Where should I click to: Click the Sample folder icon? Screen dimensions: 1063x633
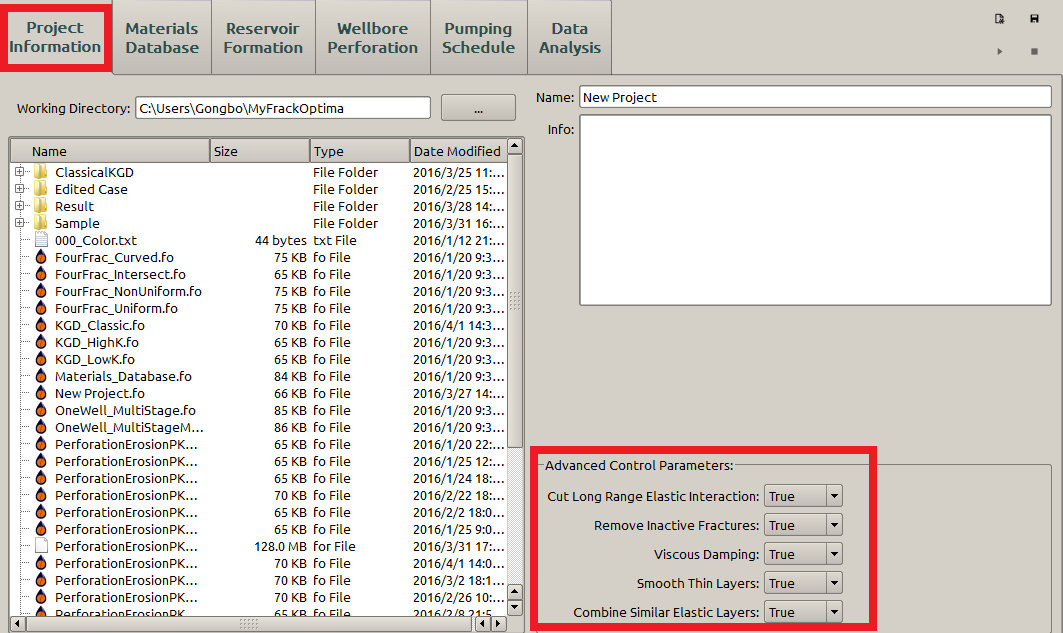pyautogui.click(x=41, y=222)
